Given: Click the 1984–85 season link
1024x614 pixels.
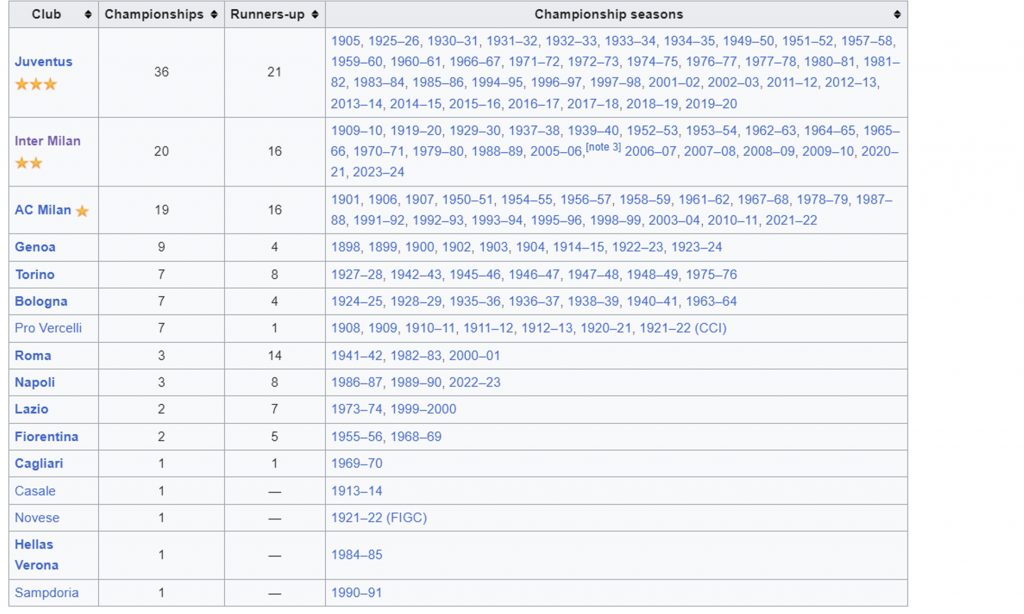Looking at the screenshot, I should tap(357, 555).
